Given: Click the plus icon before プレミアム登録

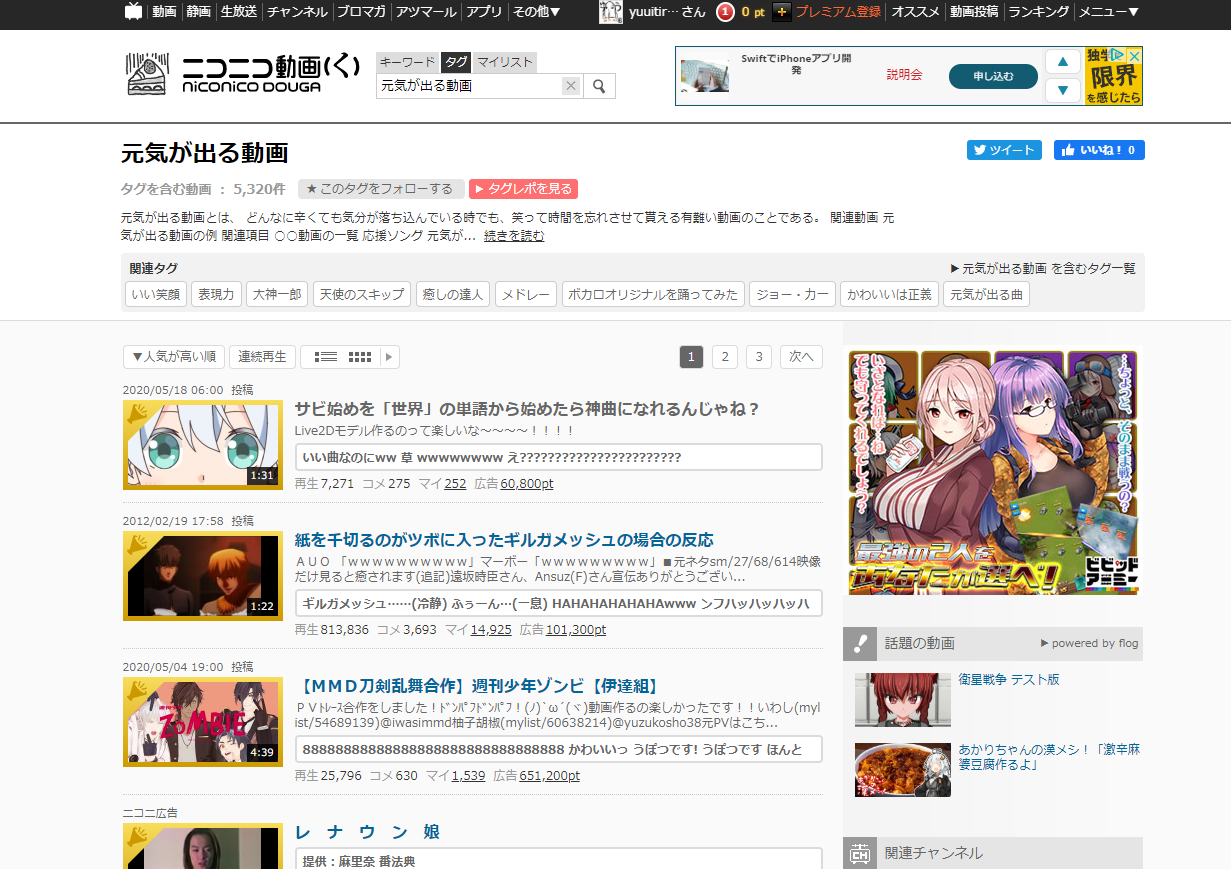Looking at the screenshot, I should (782, 12).
